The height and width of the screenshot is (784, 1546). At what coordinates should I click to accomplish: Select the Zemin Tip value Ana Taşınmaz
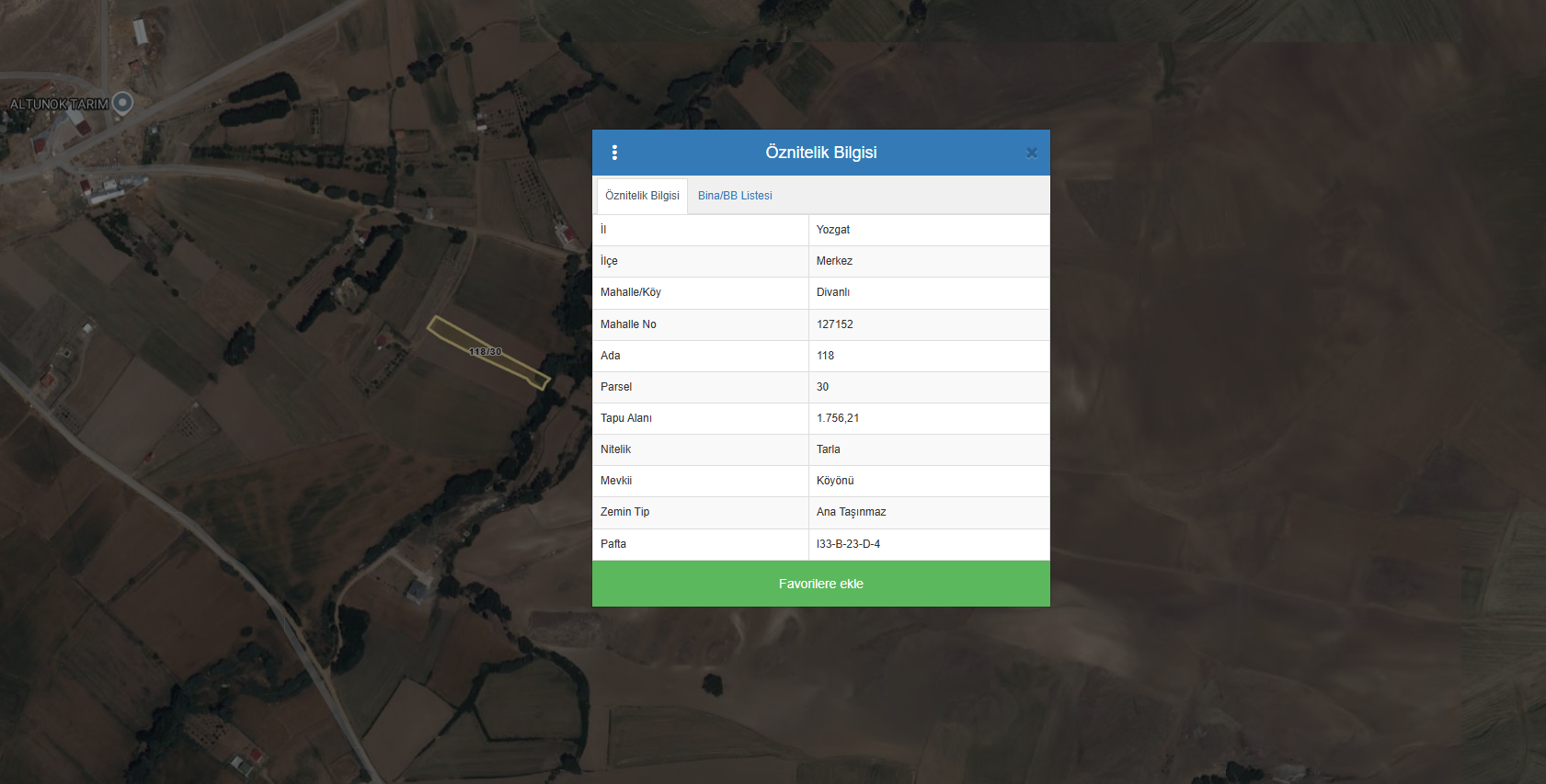851,512
